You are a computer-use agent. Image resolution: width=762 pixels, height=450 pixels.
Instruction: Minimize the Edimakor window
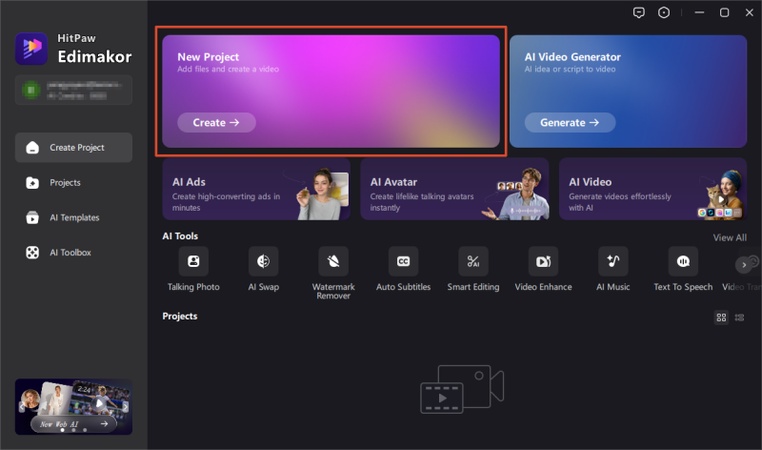[x=699, y=13]
